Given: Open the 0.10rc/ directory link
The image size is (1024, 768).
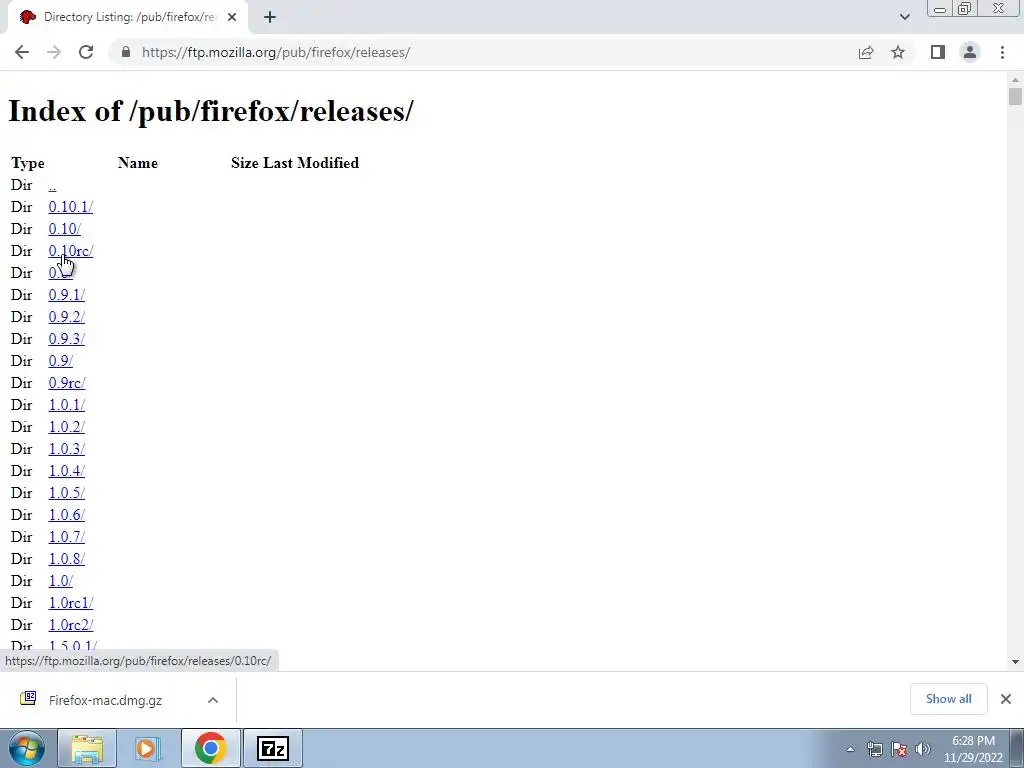Looking at the screenshot, I should tap(71, 251).
